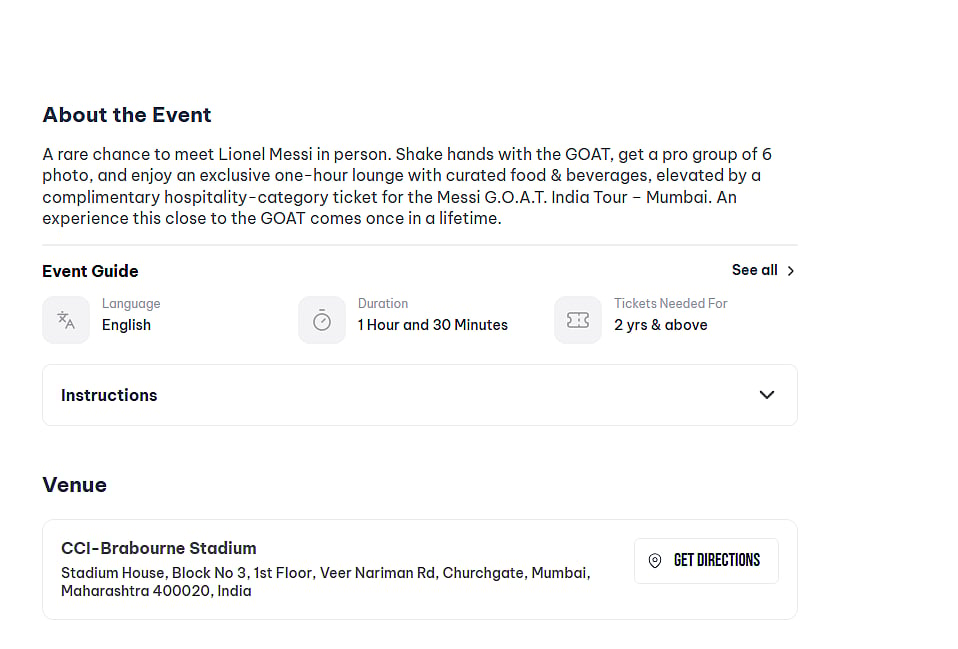Click the right arrow beside See all
Image resolution: width=958 pixels, height=649 pixels.
(791, 271)
